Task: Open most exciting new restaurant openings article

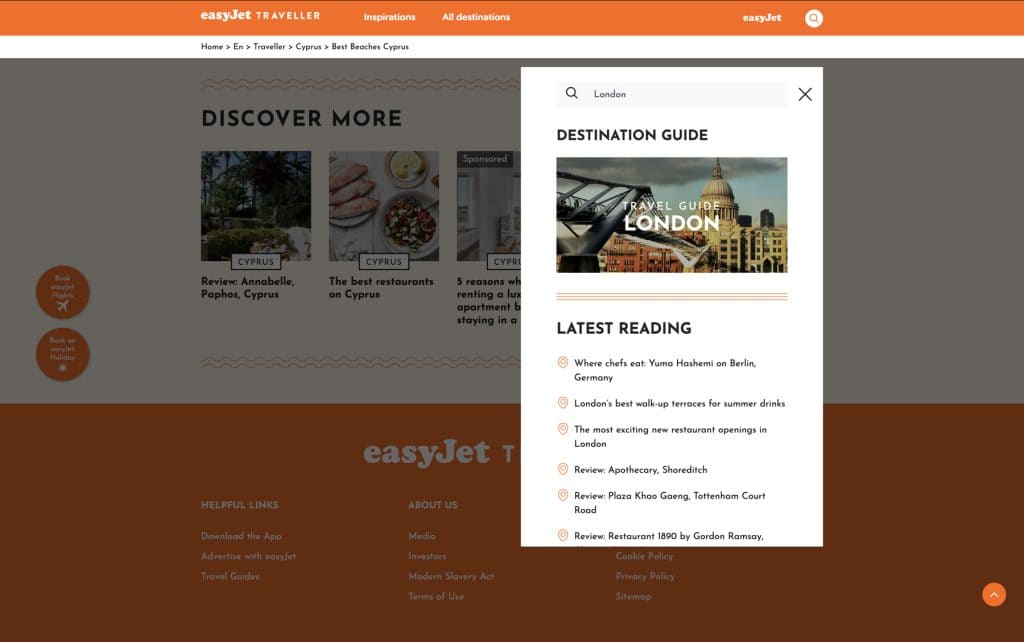Action: [x=670, y=436]
